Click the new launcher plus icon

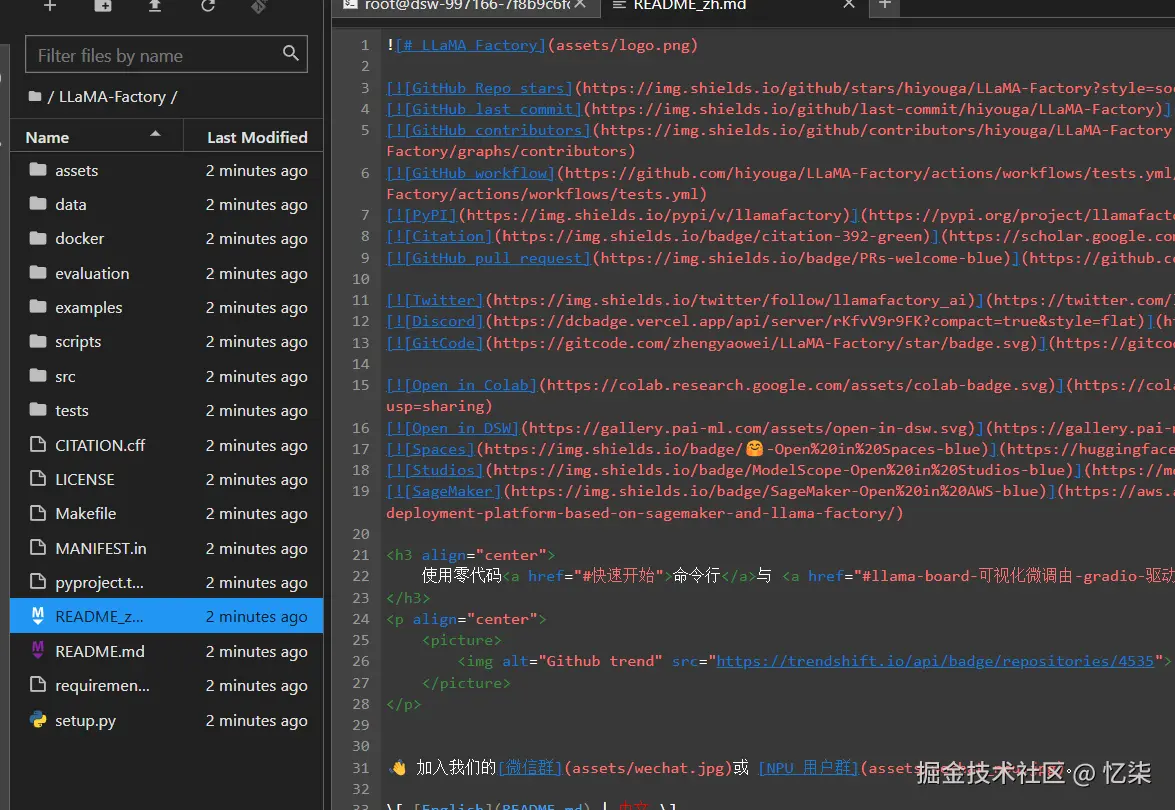50,5
